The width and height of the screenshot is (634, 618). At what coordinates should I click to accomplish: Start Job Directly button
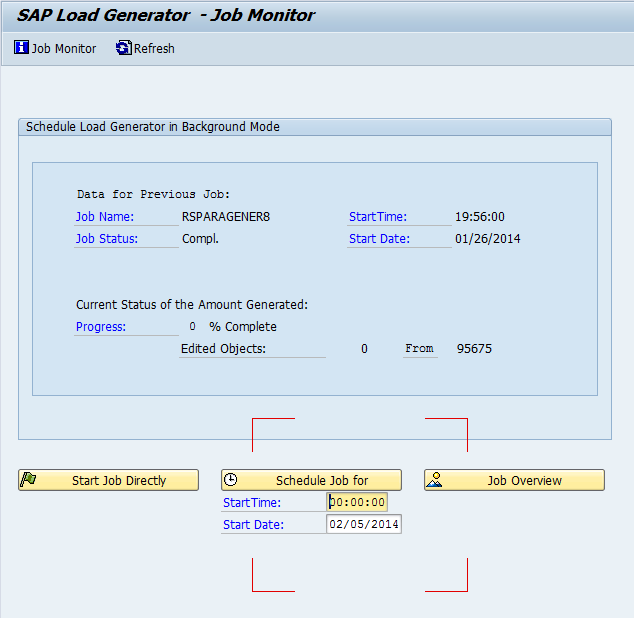point(108,480)
